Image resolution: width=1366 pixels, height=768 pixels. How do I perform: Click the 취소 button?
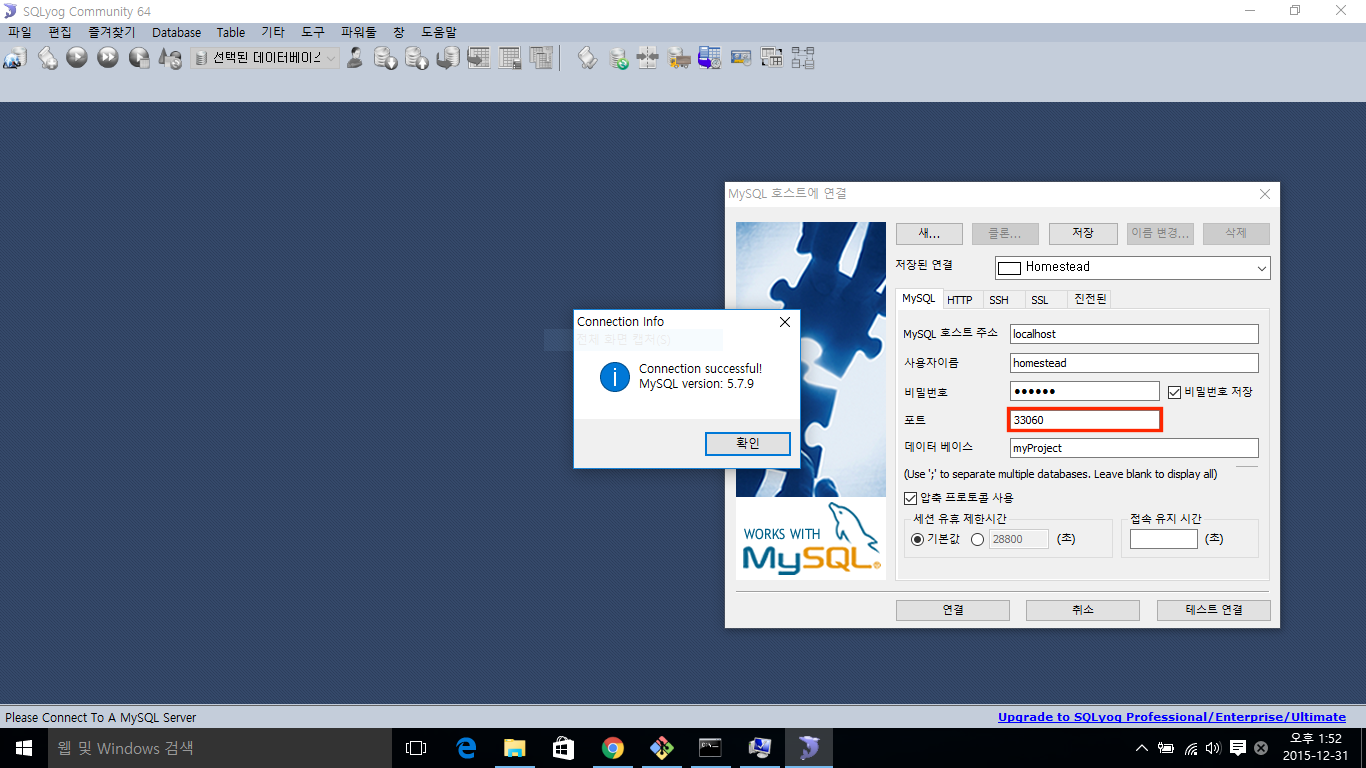(1082, 610)
